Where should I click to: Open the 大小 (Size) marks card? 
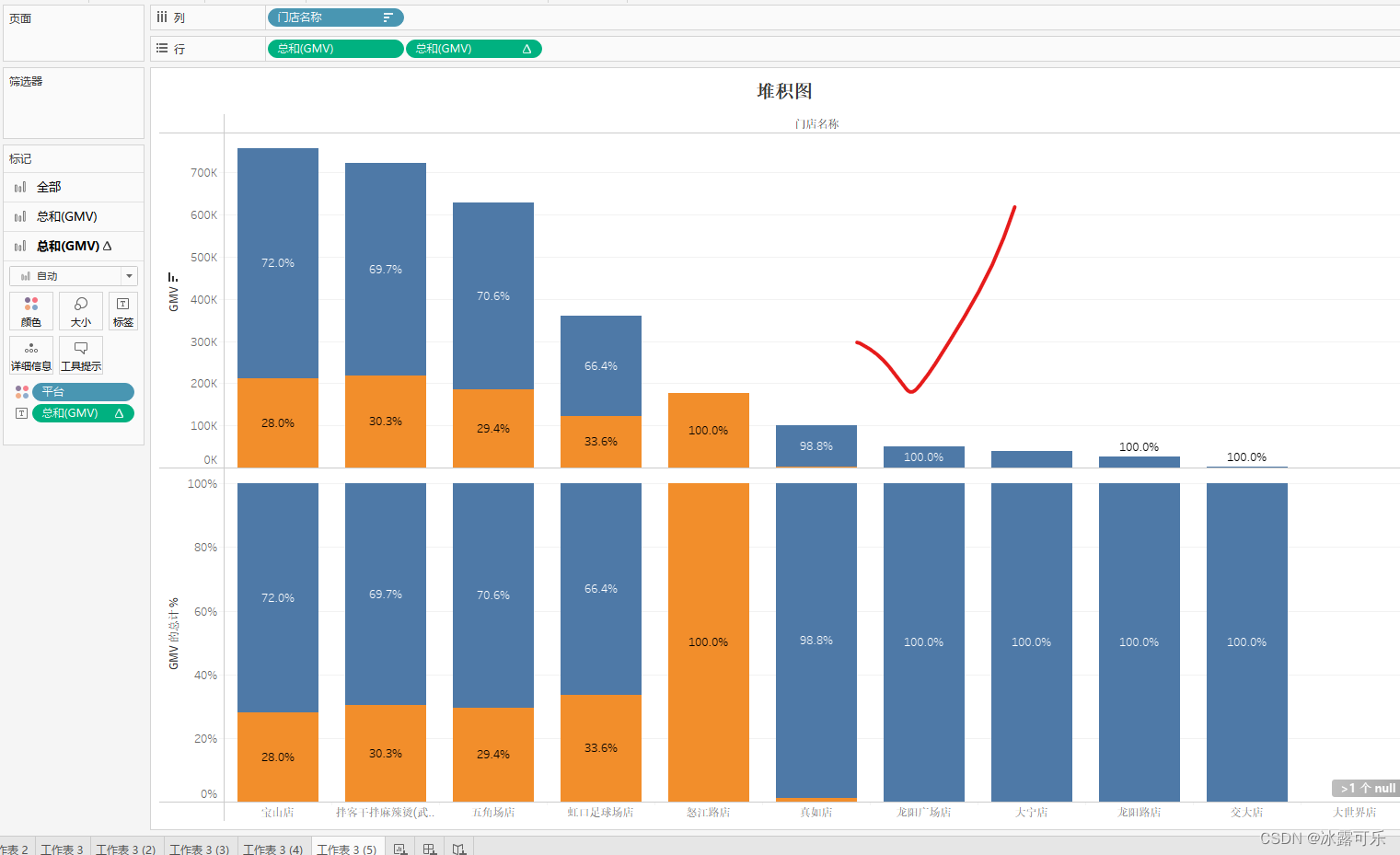click(81, 311)
